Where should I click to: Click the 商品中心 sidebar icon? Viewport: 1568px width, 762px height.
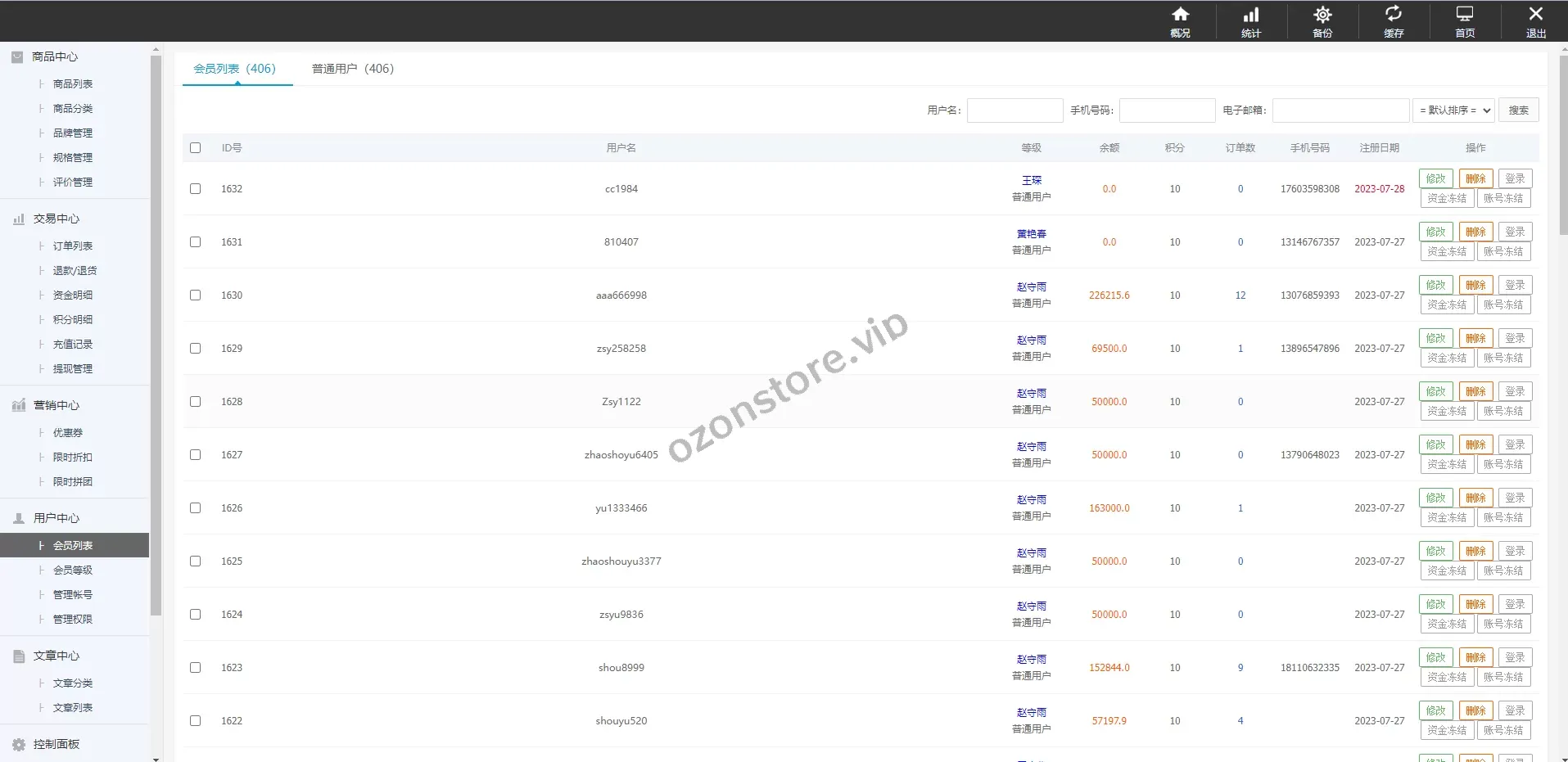17,56
